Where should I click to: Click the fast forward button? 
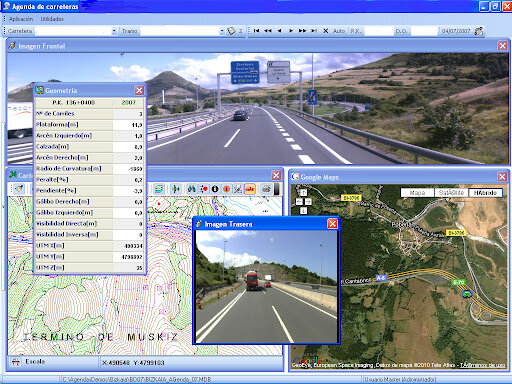coord(302,31)
